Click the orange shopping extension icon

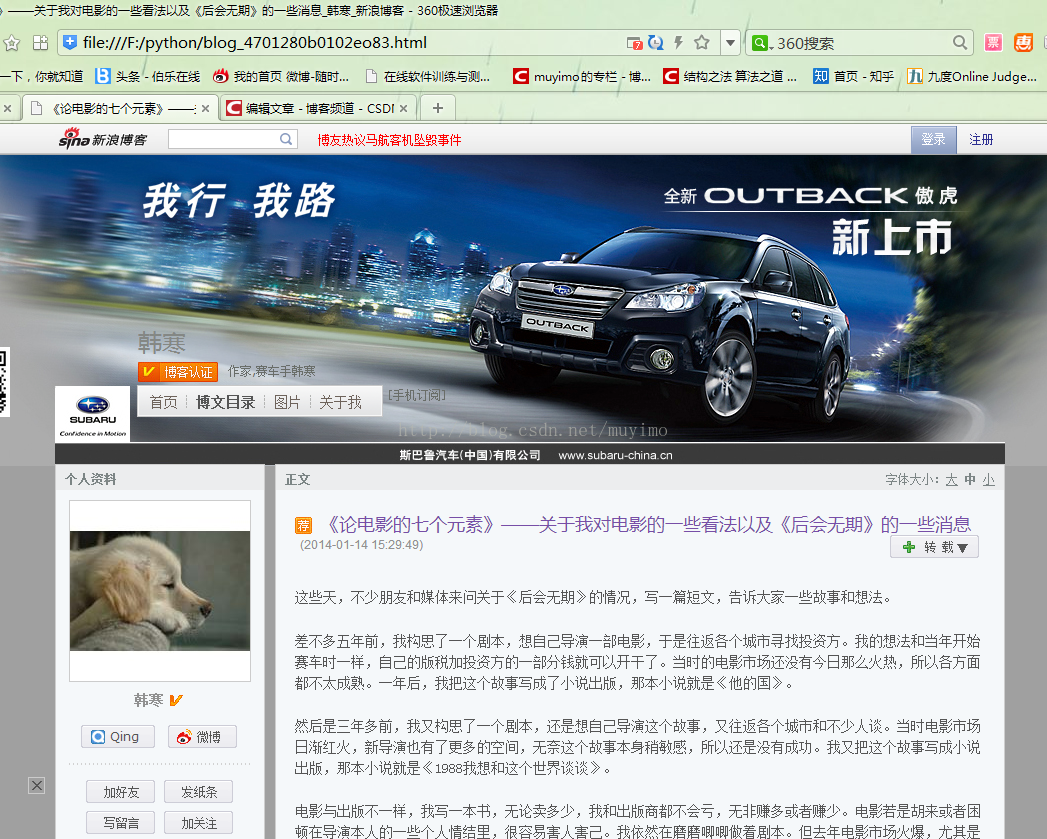coord(1023,43)
